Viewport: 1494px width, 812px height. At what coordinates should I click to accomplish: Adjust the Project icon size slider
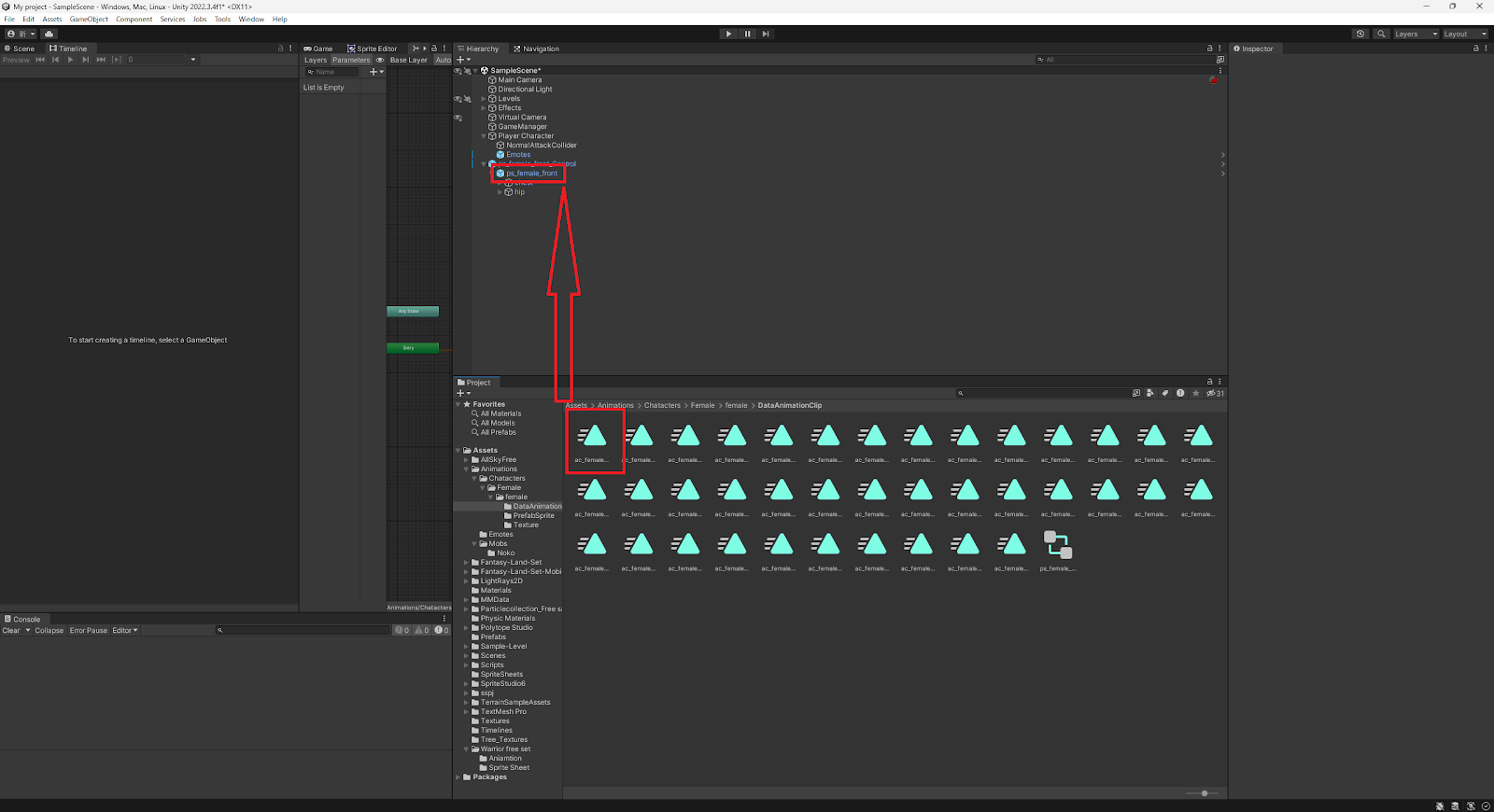(x=1205, y=793)
